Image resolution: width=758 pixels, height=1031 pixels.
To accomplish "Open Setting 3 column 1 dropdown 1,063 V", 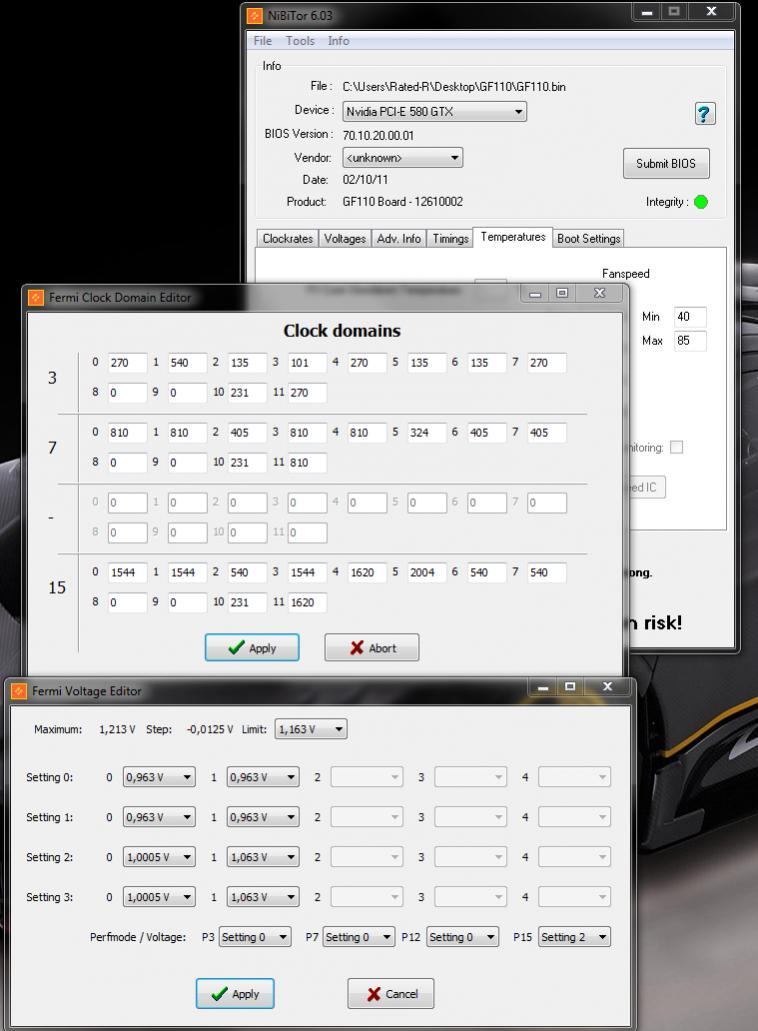I will click(x=263, y=897).
